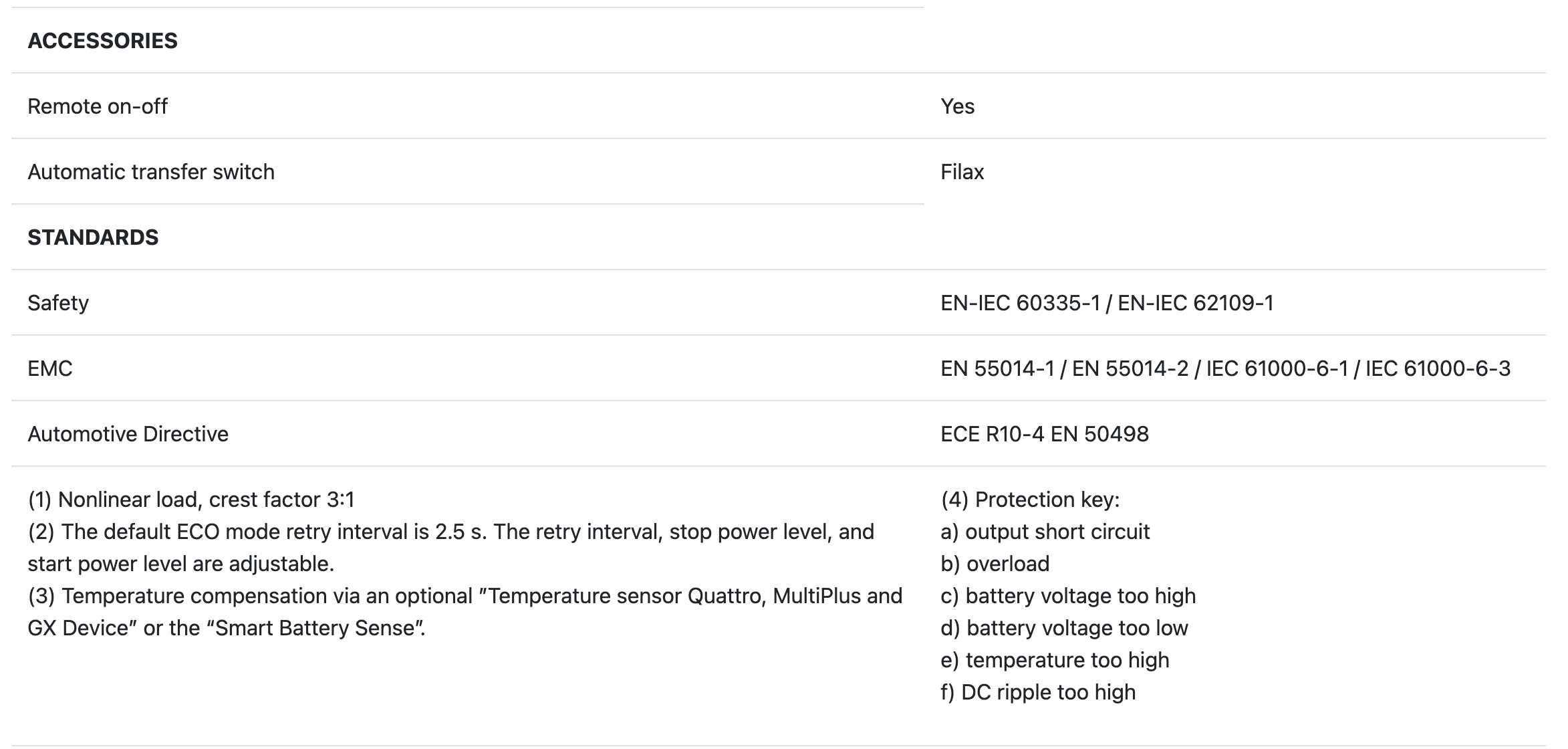Screen dimensions: 1568x749
Task: Click the battery voltage too high entry
Action: click(1068, 596)
